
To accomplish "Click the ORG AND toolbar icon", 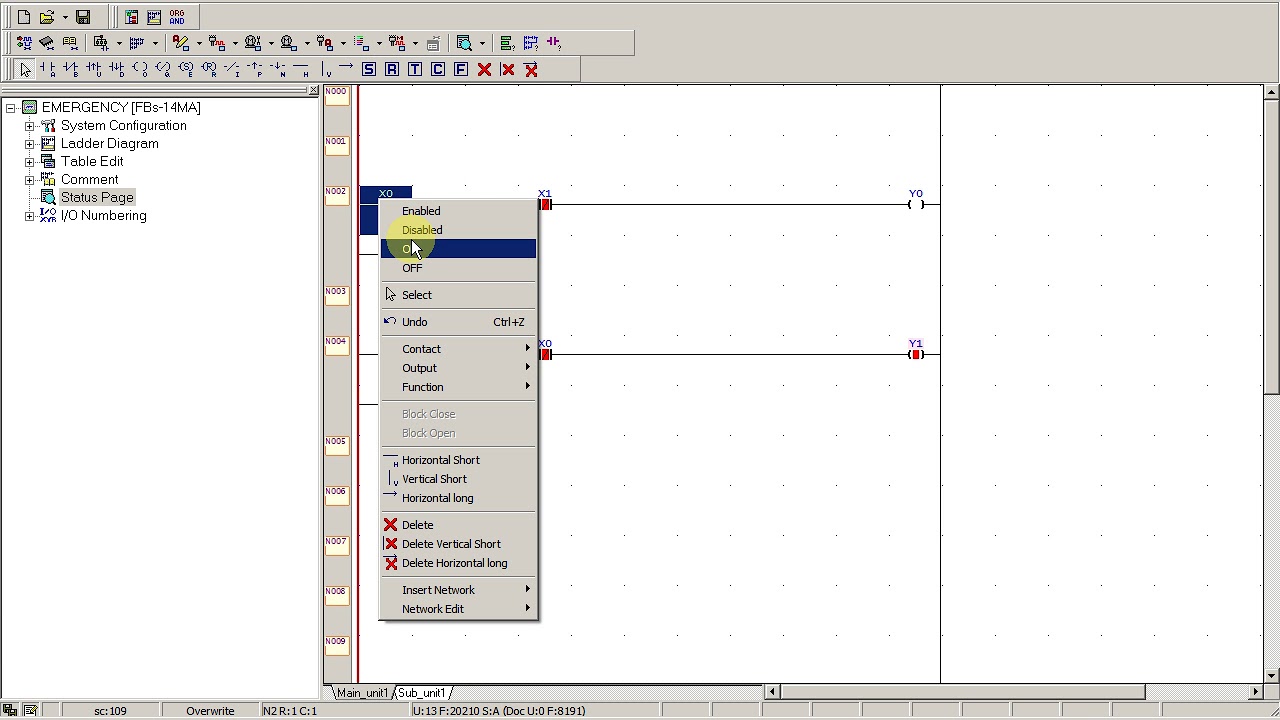I will click(x=177, y=17).
